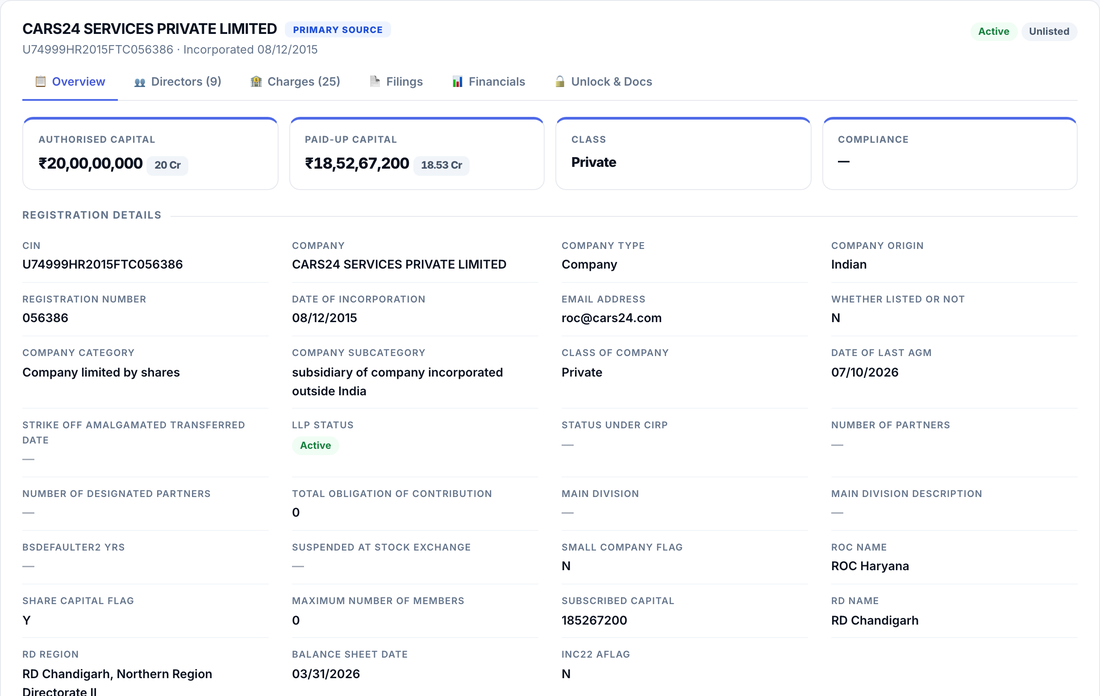Viewport: 1100px width, 696px height.
Task: Click the email roc@cars24.com
Action: [x=611, y=318]
